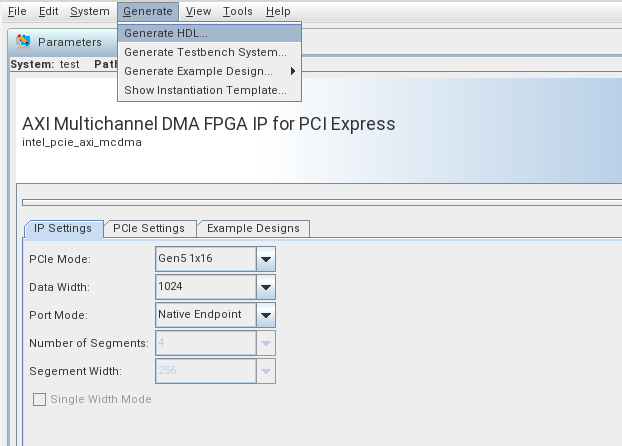Open the System menu
Image resolution: width=622 pixels, height=446 pixels.
[90, 11]
